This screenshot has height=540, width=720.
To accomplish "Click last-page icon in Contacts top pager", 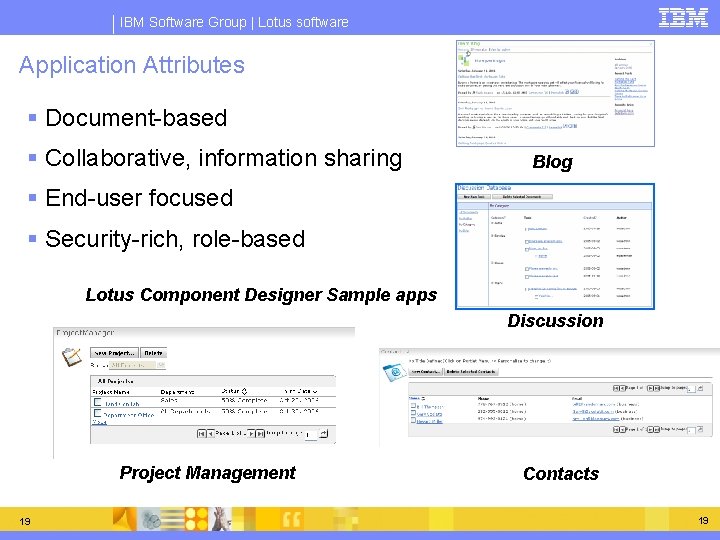I will 657,388.
